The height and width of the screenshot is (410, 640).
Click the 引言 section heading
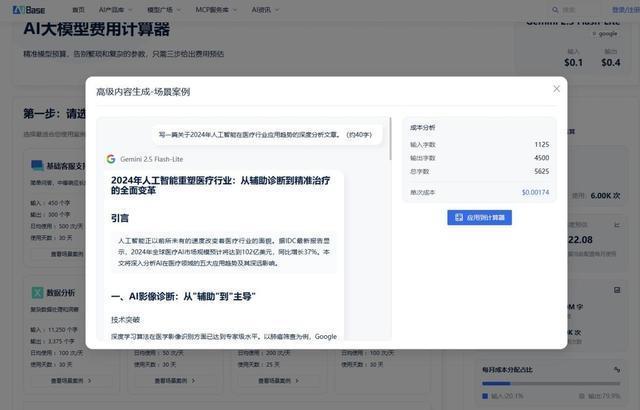point(120,218)
